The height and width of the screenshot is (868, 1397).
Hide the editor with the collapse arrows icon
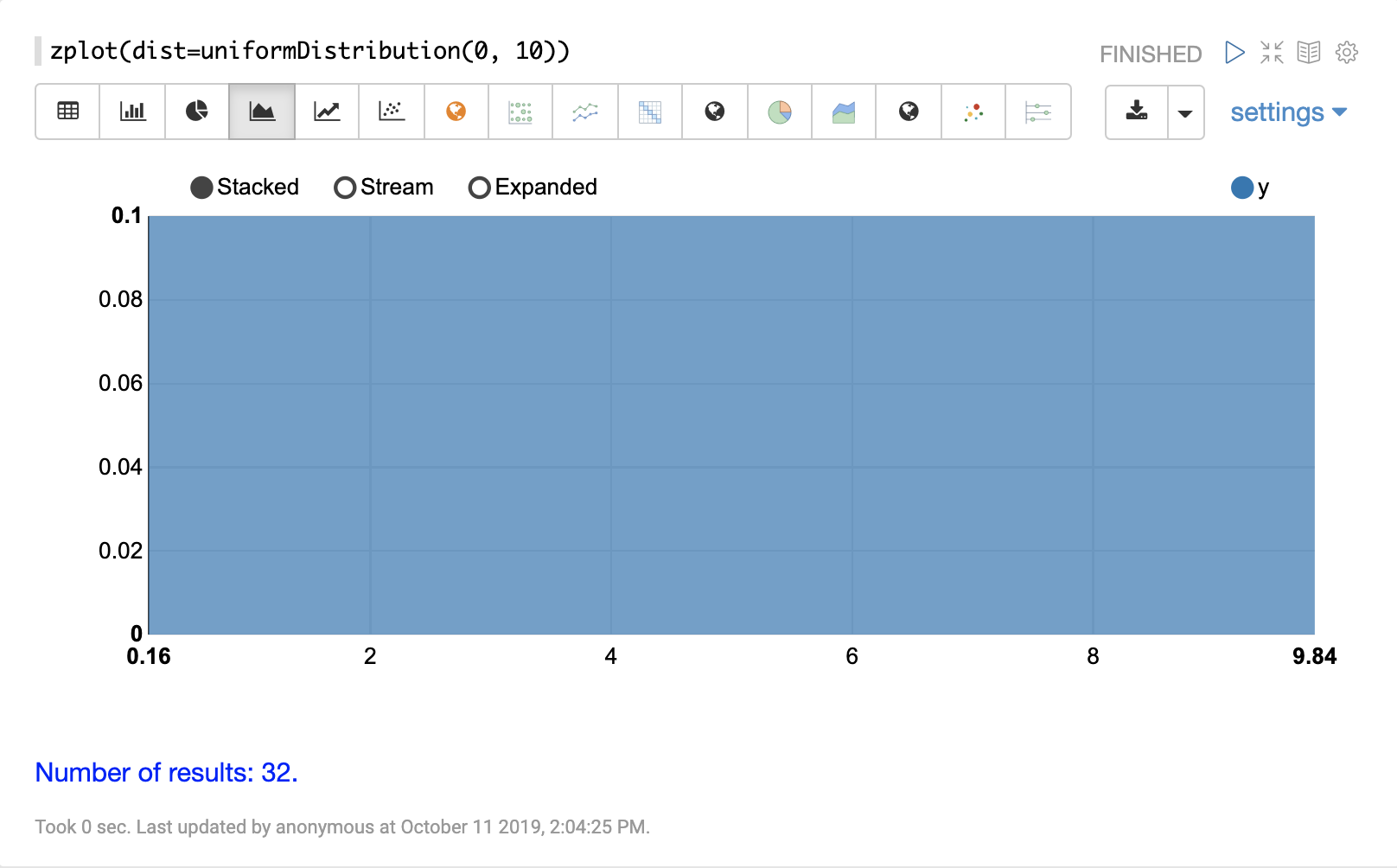coord(1272,53)
